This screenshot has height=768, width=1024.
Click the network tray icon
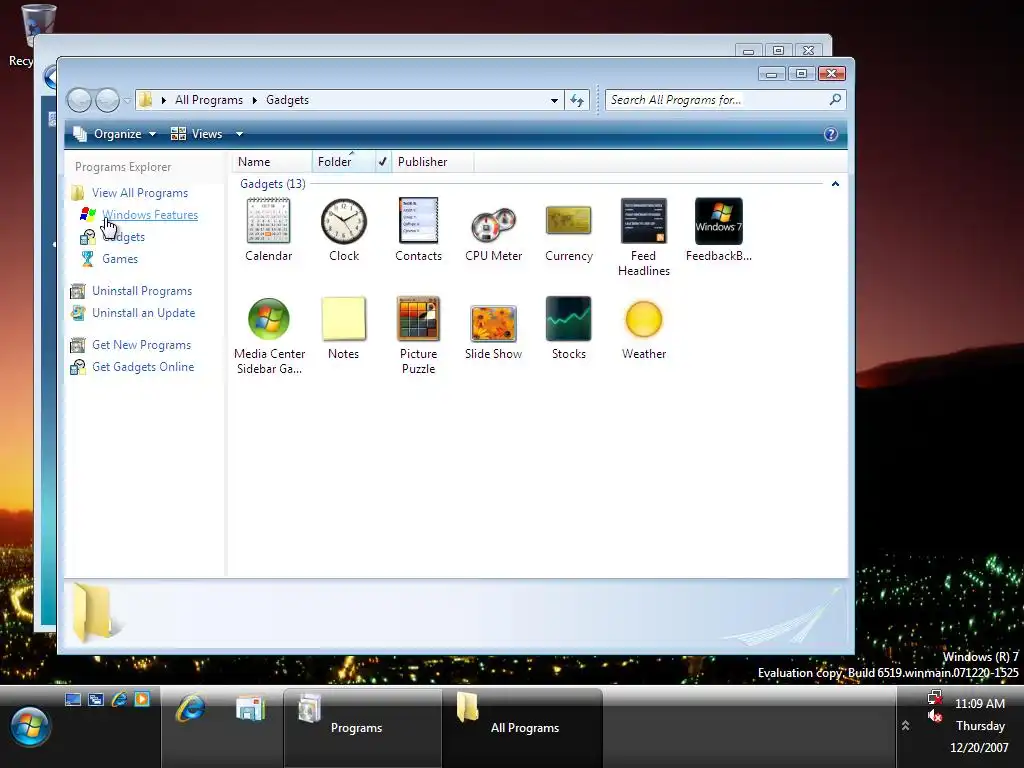(935, 697)
